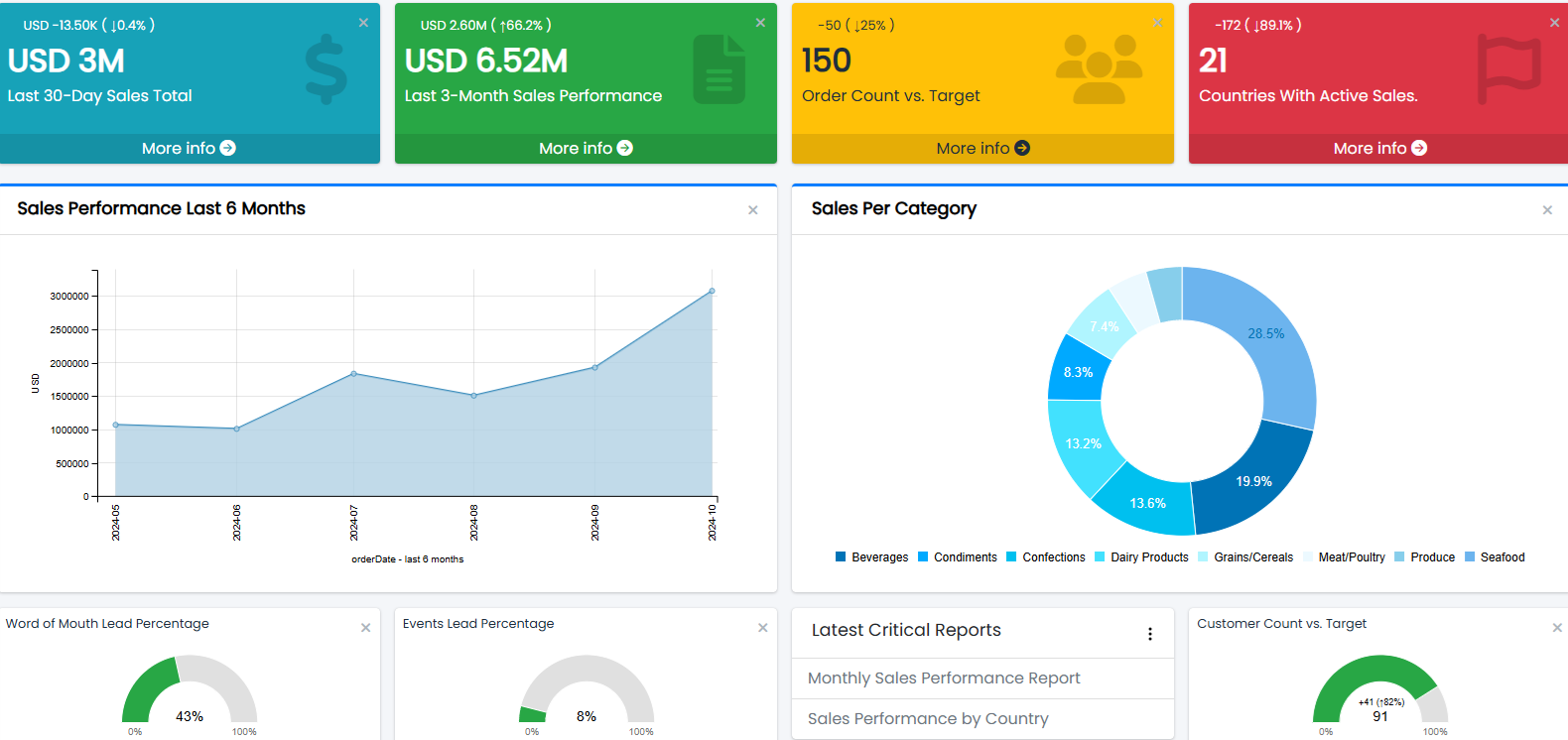Screen dimensions: 1568x740
Task: Toggle Dairy Products legend item
Action: click(1141, 557)
